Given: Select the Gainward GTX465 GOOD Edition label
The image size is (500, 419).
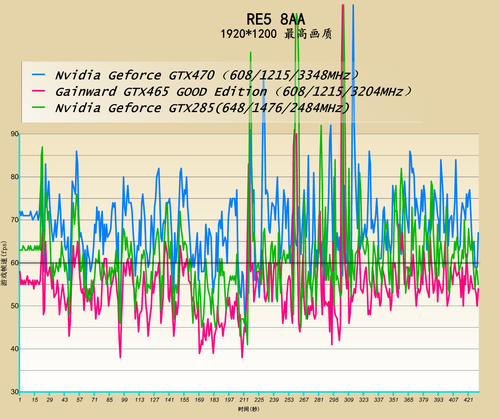Looking at the screenshot, I should 233,91.
